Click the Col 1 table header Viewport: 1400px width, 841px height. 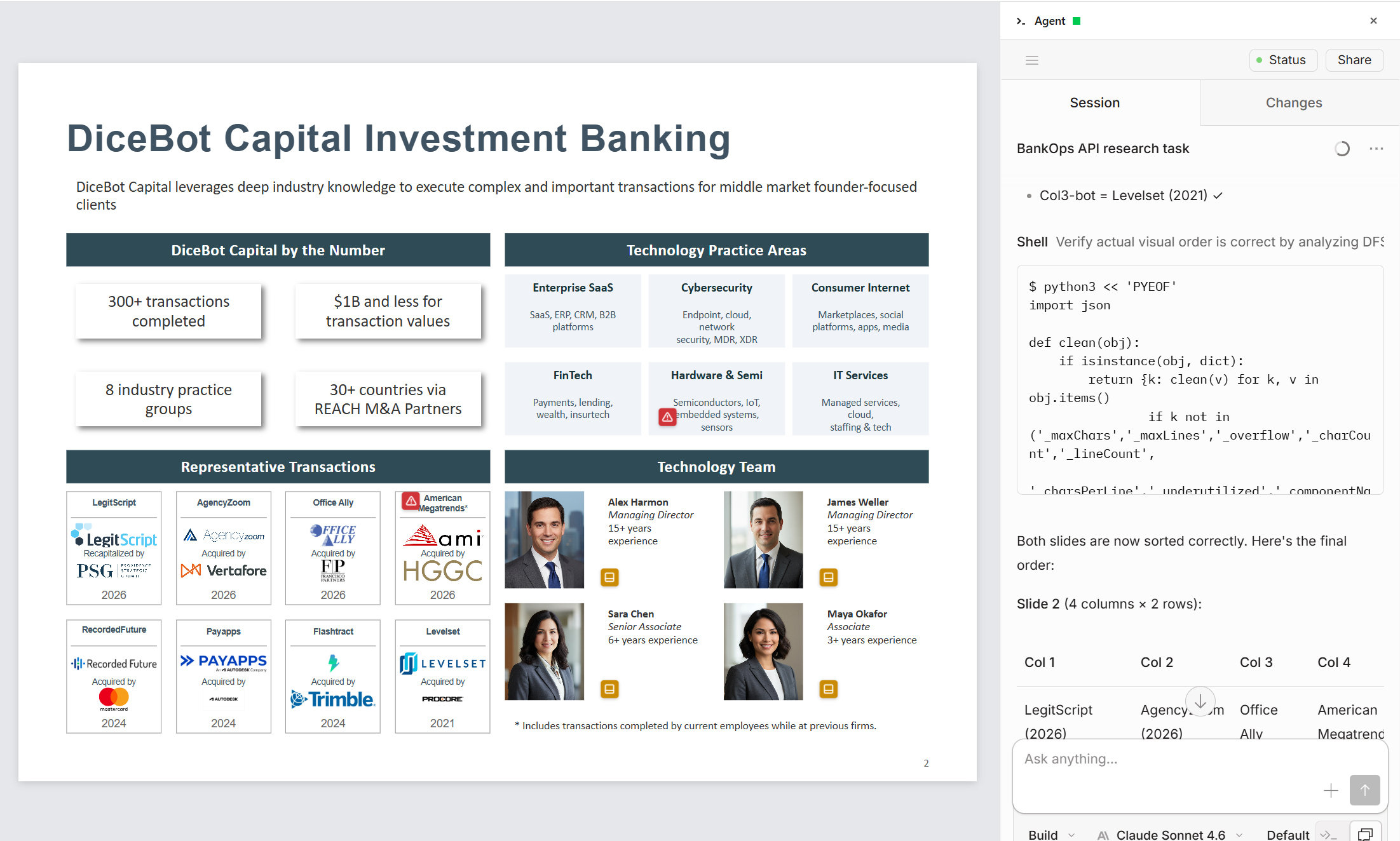tap(1040, 663)
